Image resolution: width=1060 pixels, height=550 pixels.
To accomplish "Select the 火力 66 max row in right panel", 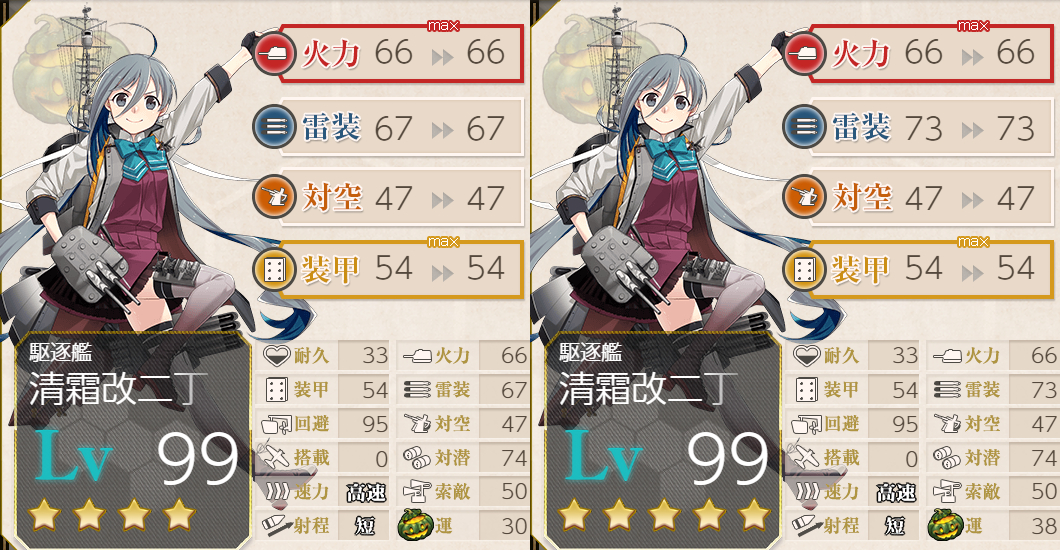I will (x=932, y=53).
